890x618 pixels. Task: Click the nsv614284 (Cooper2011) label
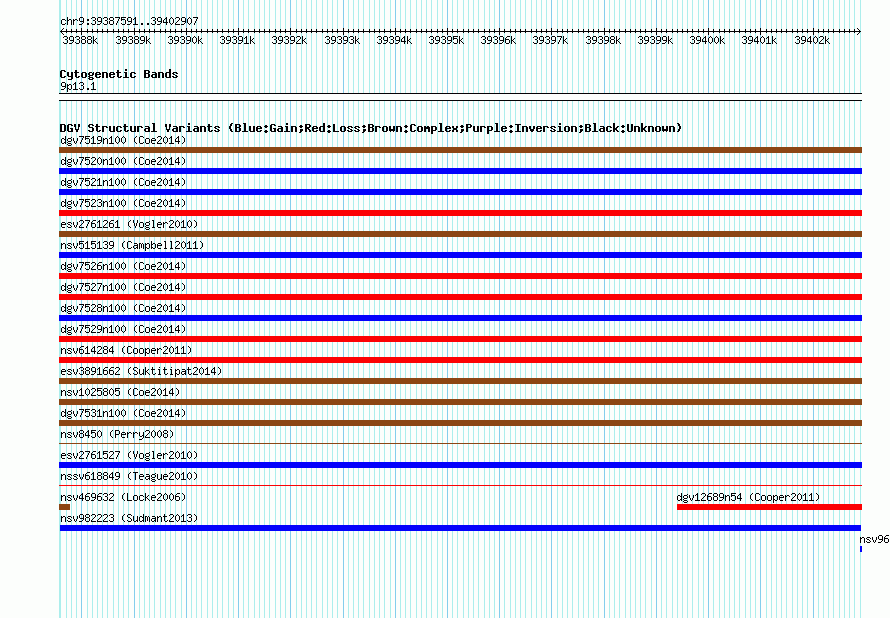126,350
